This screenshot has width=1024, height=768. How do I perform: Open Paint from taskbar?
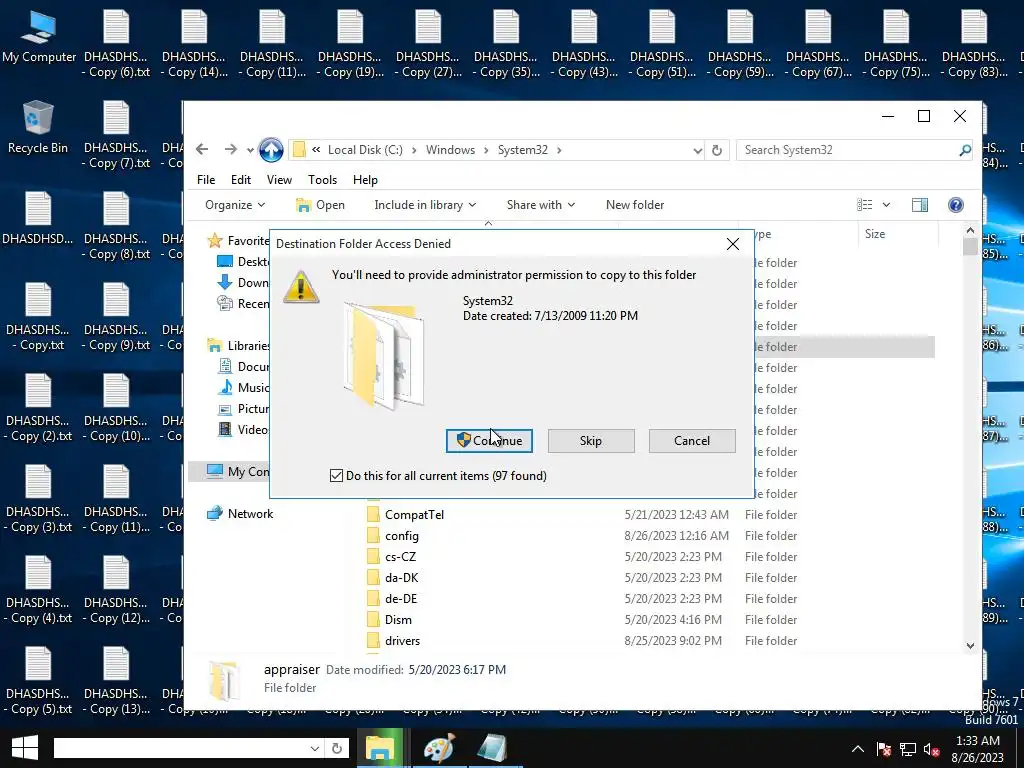click(x=439, y=748)
